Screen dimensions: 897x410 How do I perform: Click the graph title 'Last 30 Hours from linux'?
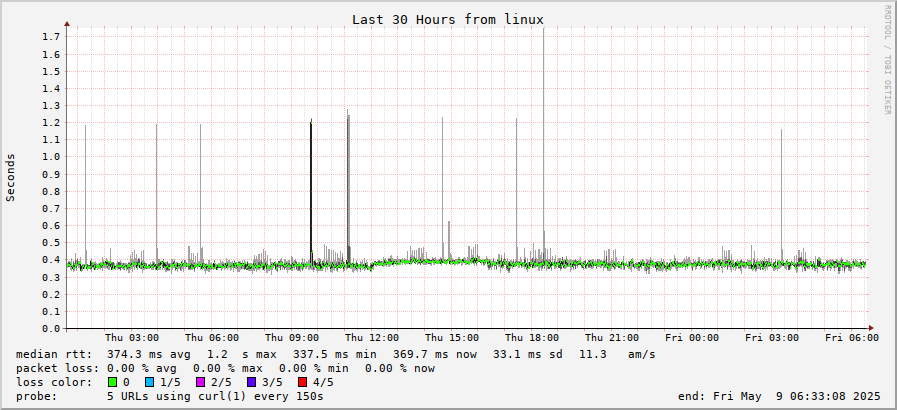448,19
